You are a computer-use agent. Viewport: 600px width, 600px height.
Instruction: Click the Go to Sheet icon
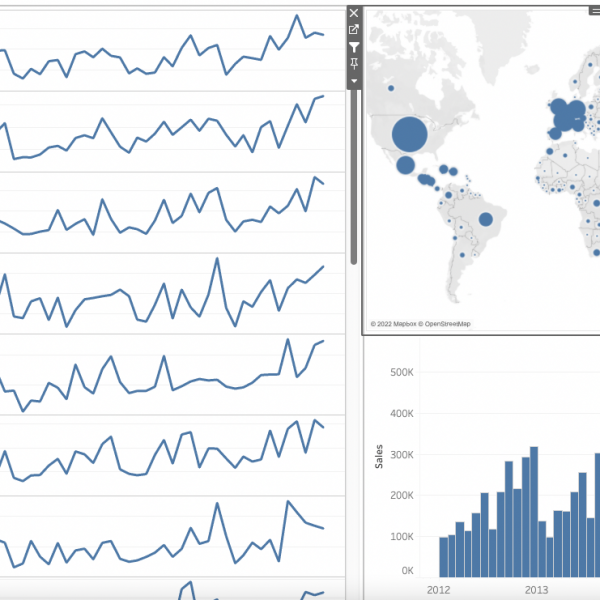354,30
